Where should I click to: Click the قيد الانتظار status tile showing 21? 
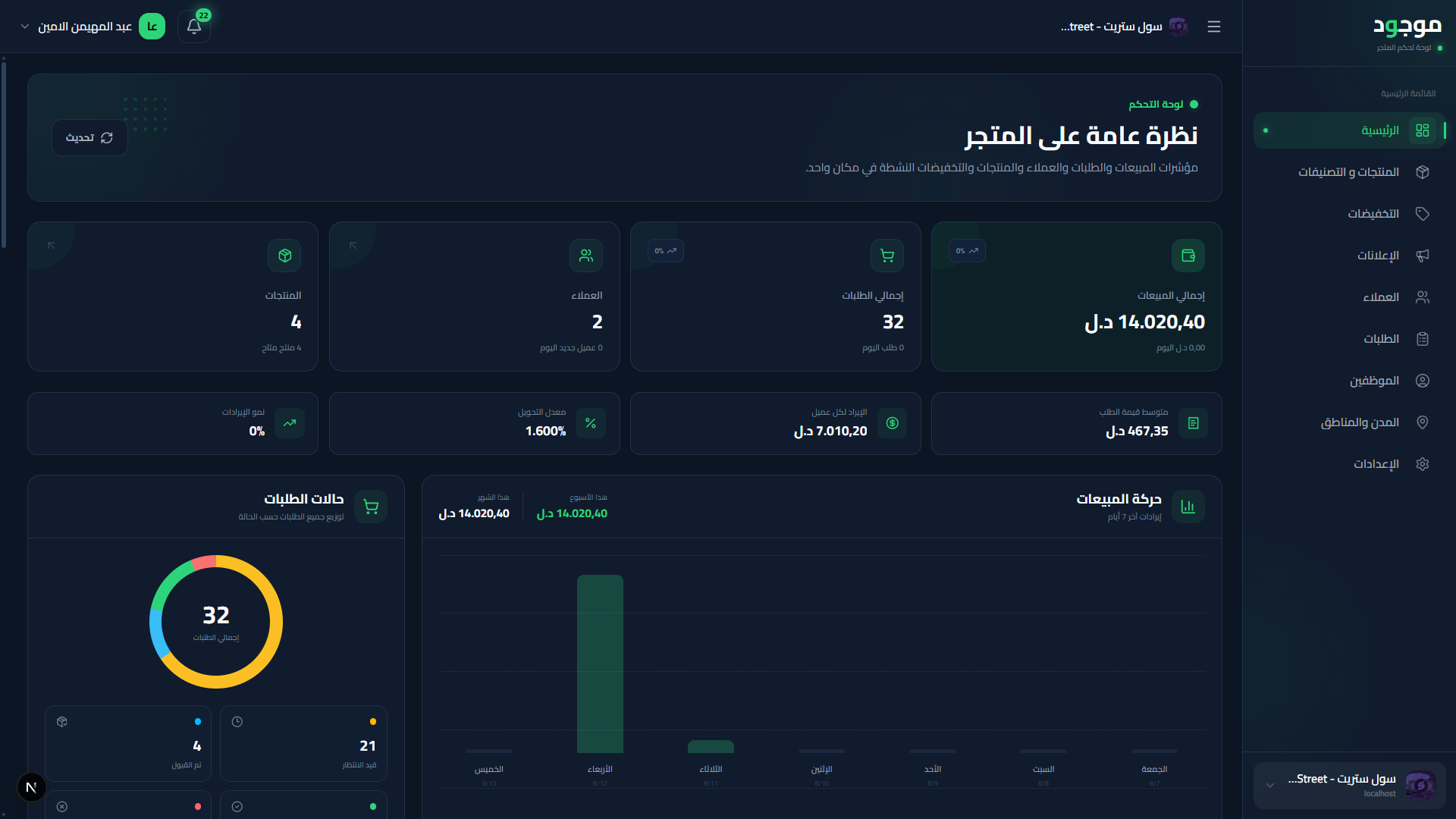click(x=303, y=743)
